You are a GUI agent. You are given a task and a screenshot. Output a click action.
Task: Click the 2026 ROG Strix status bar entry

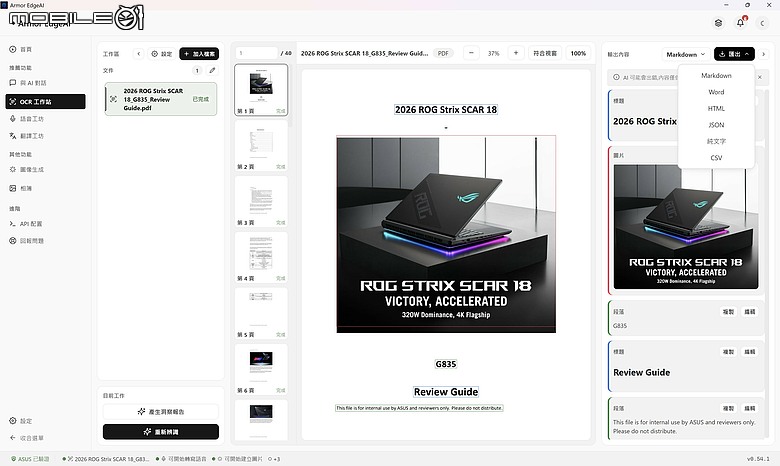(x=106, y=459)
